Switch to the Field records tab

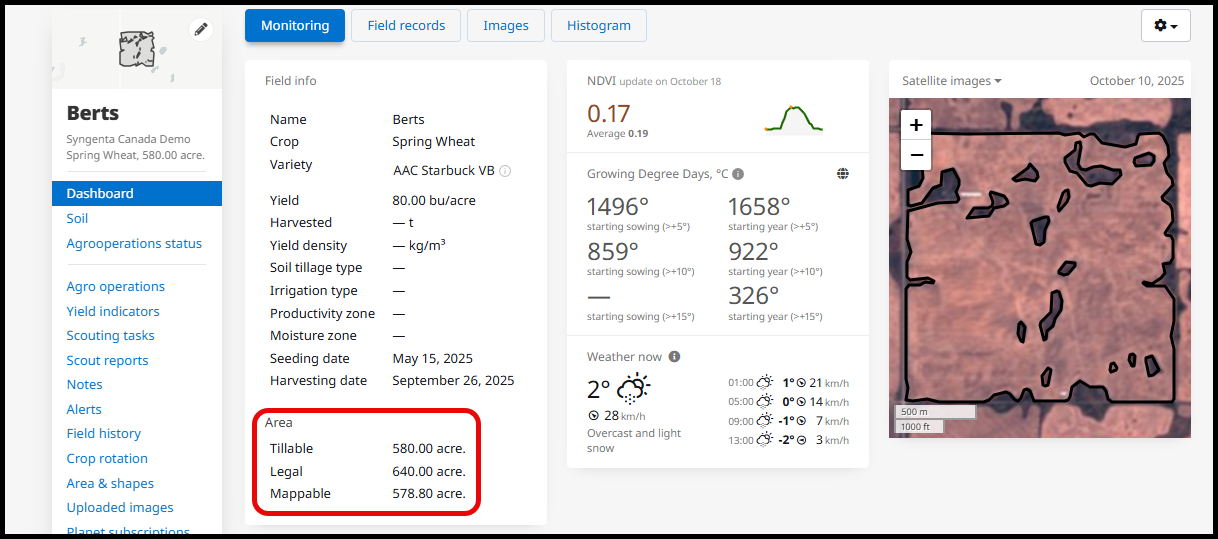(x=405, y=26)
